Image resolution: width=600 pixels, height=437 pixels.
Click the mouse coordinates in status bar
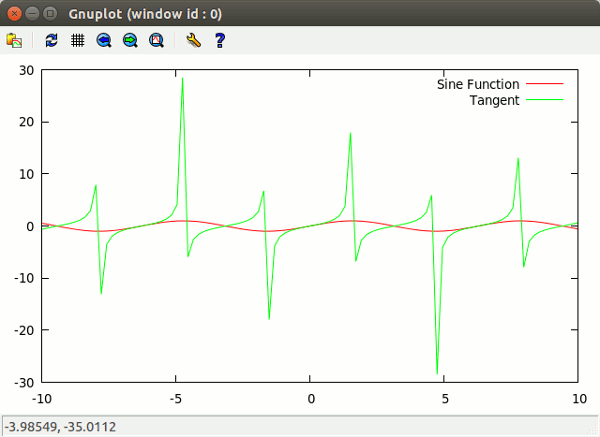click(x=60, y=427)
